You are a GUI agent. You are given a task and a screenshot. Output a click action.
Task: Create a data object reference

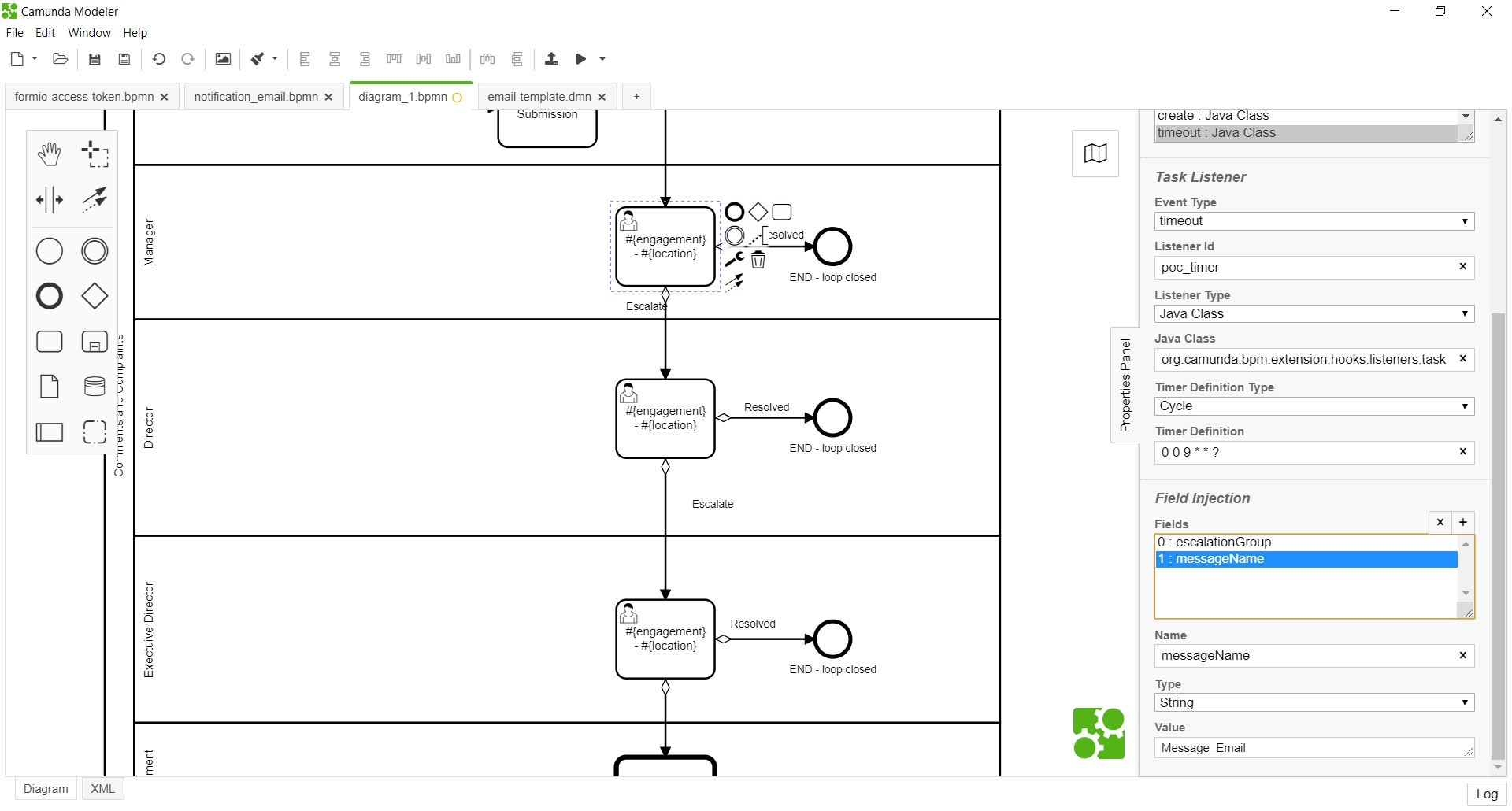pos(50,387)
